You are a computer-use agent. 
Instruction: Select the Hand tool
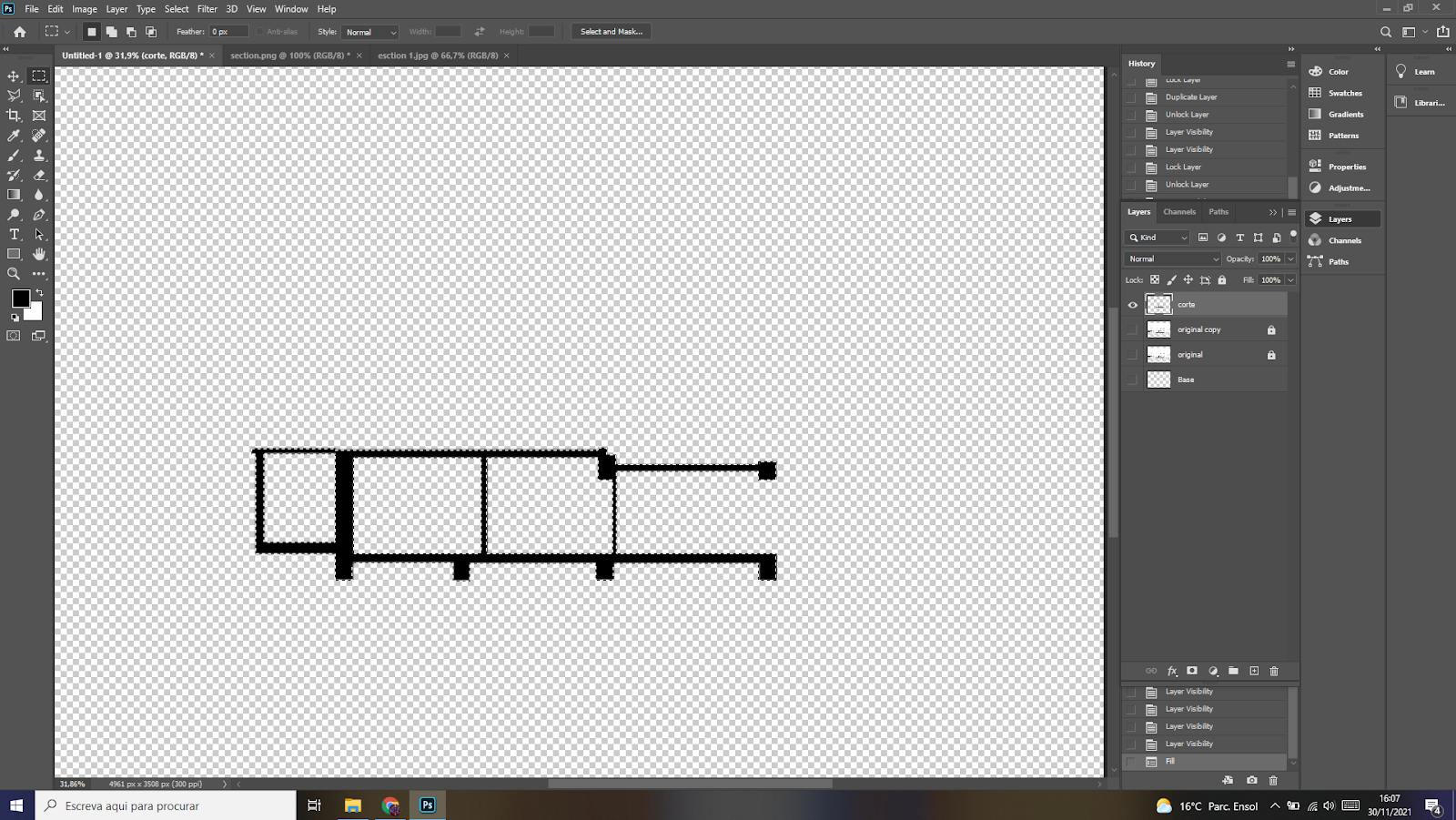pyautogui.click(x=39, y=254)
